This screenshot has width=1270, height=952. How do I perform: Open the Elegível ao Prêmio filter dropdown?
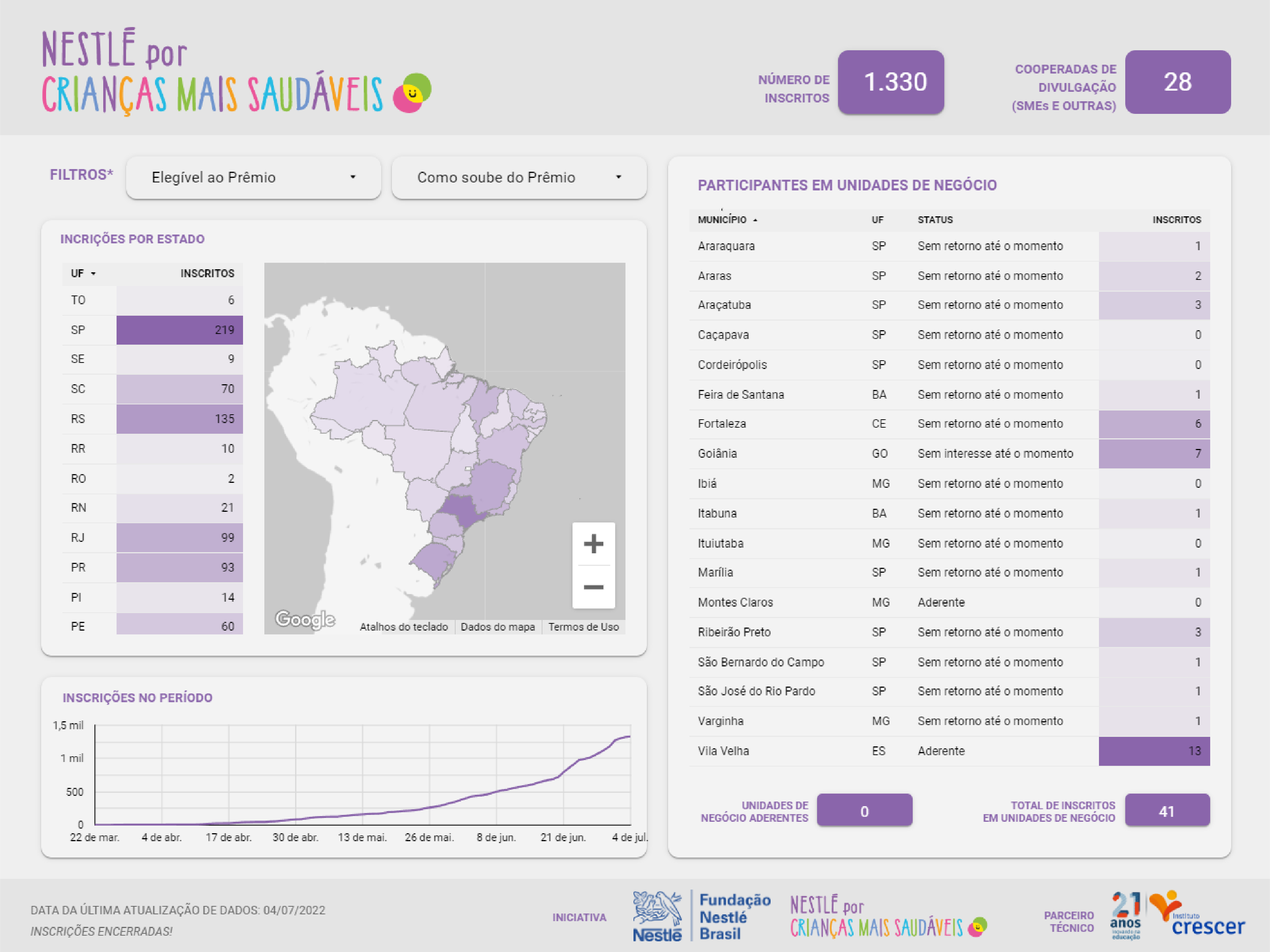click(253, 177)
